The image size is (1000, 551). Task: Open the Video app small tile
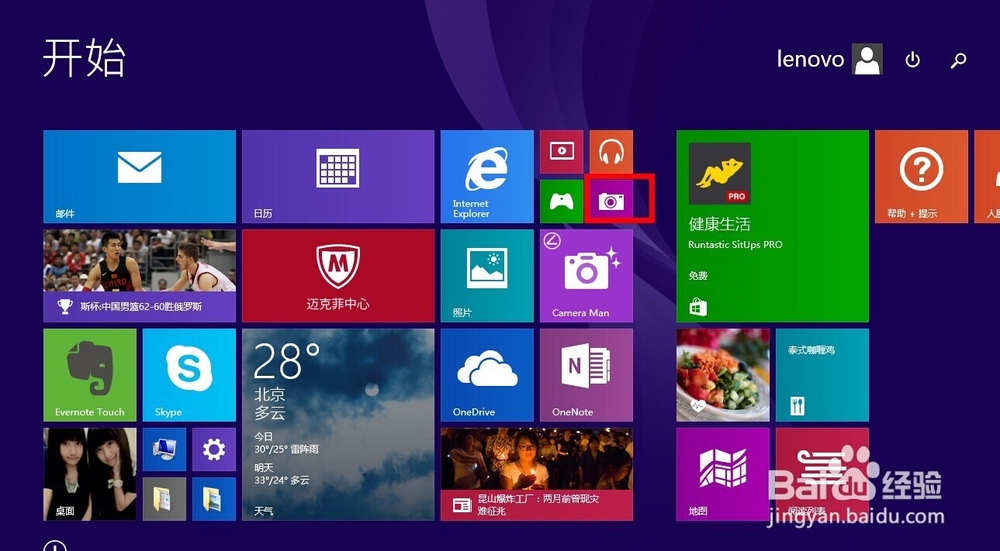click(x=562, y=152)
